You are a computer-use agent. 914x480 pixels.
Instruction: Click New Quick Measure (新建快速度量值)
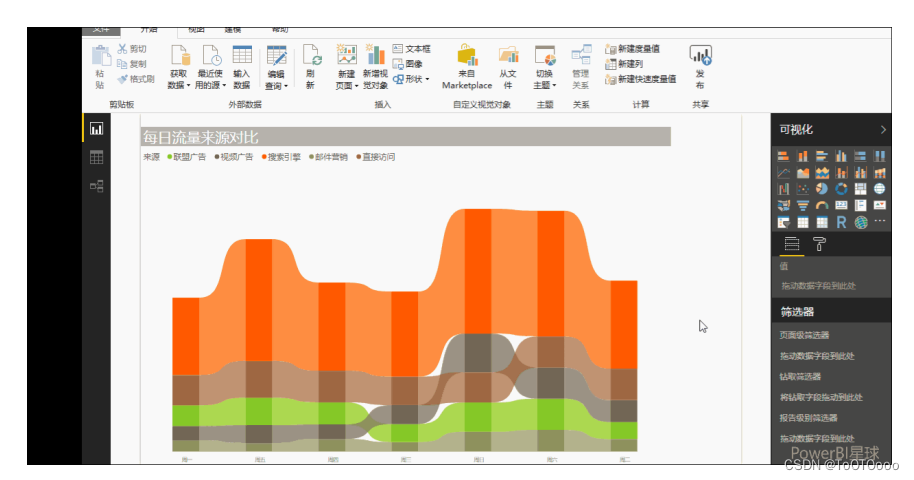coord(641,79)
